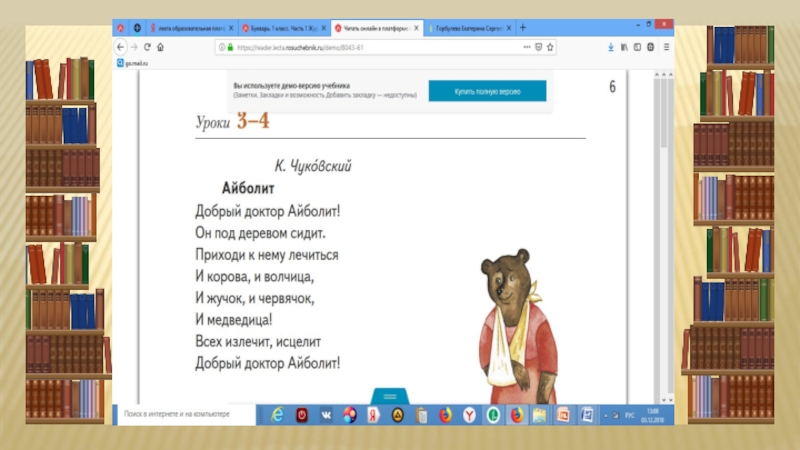Image resolution: width=800 pixels, height=450 pixels.
Task: Open the green circle app on taskbar
Action: pos(493,415)
